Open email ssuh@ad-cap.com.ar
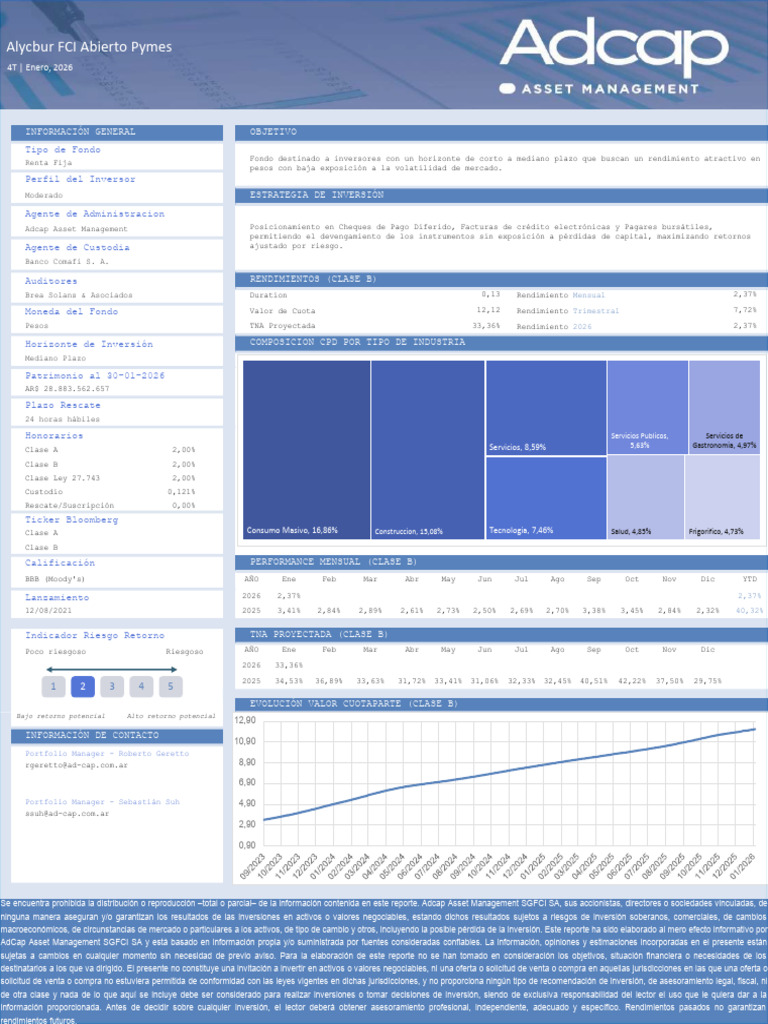This screenshot has width=768, height=1024. [x=67, y=814]
